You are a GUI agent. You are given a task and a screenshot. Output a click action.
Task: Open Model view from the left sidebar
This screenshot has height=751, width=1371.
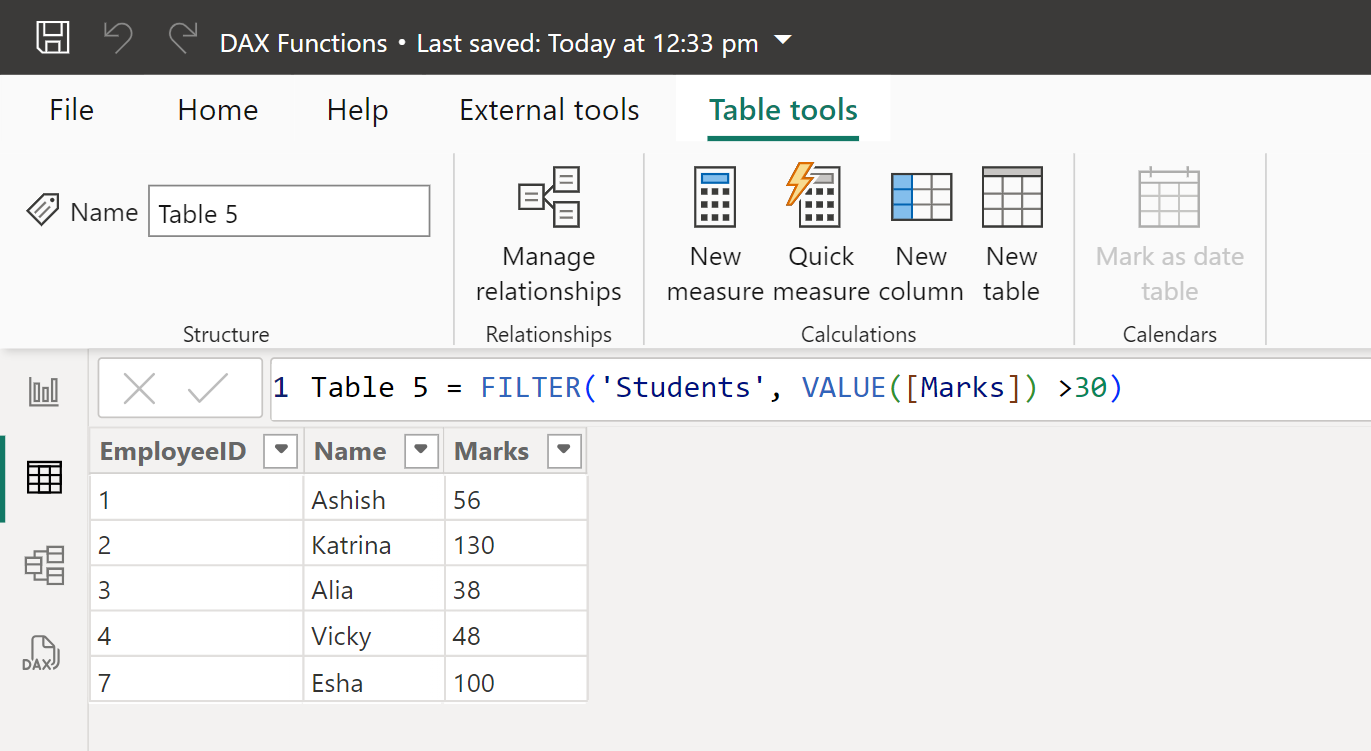coord(42,565)
